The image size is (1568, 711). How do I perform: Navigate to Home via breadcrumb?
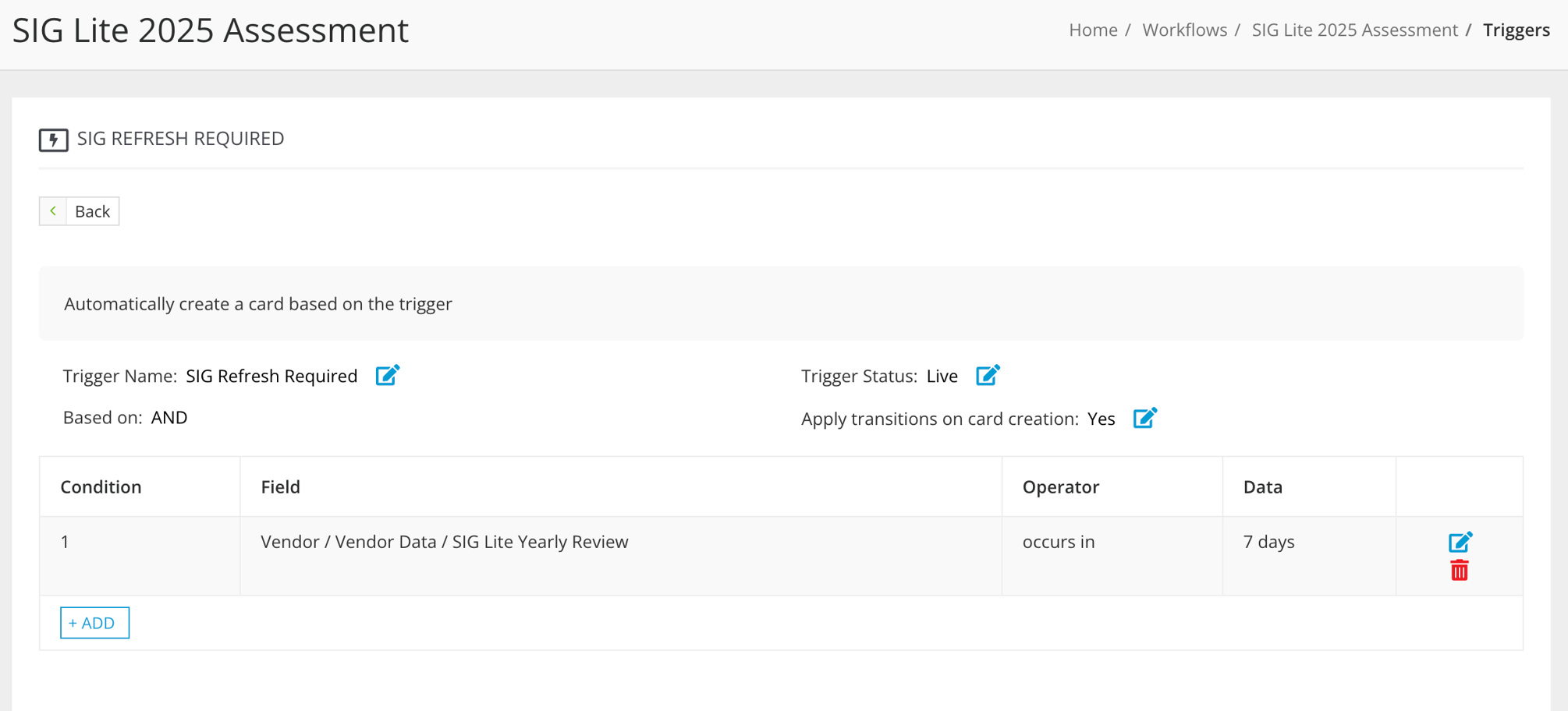coord(1093,30)
